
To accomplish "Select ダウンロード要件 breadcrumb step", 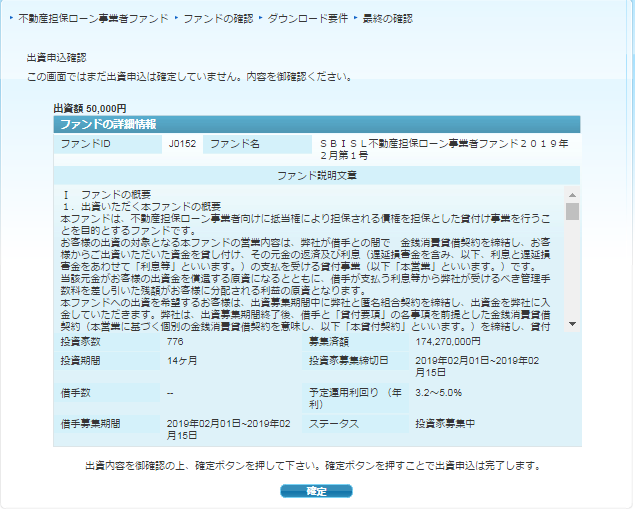I will (308, 19).
